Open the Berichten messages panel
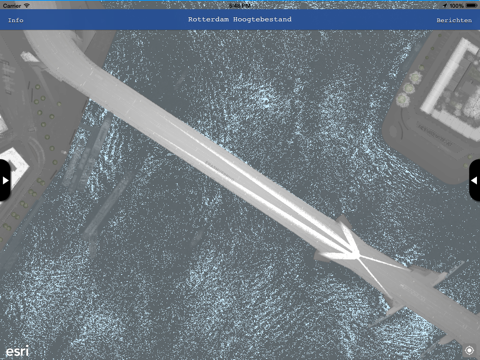The width and height of the screenshot is (480, 360). coord(454,20)
